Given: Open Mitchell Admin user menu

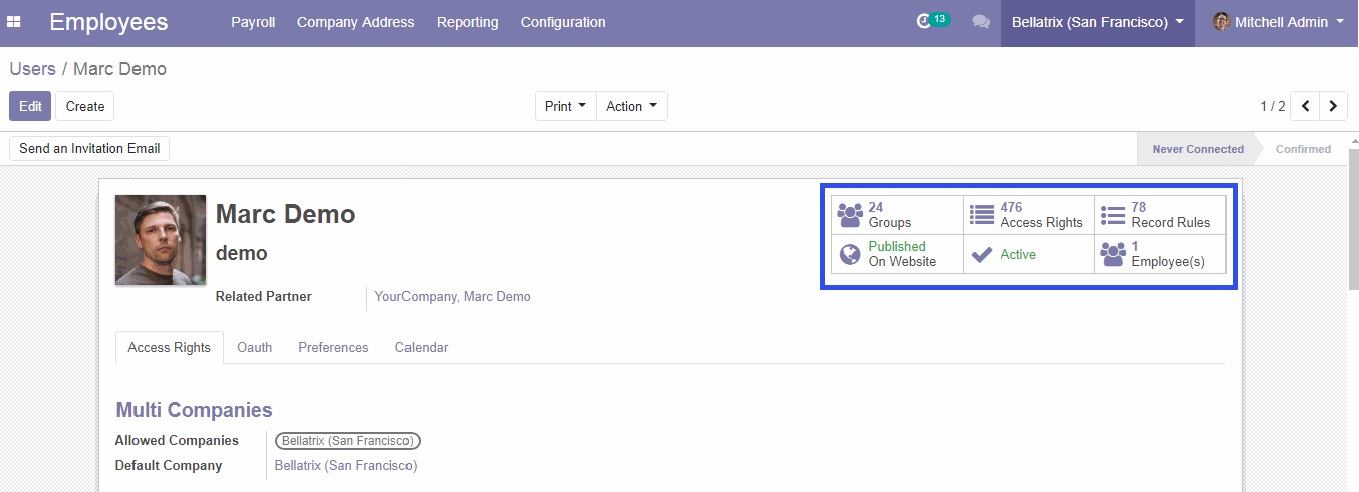Looking at the screenshot, I should point(1278,22).
